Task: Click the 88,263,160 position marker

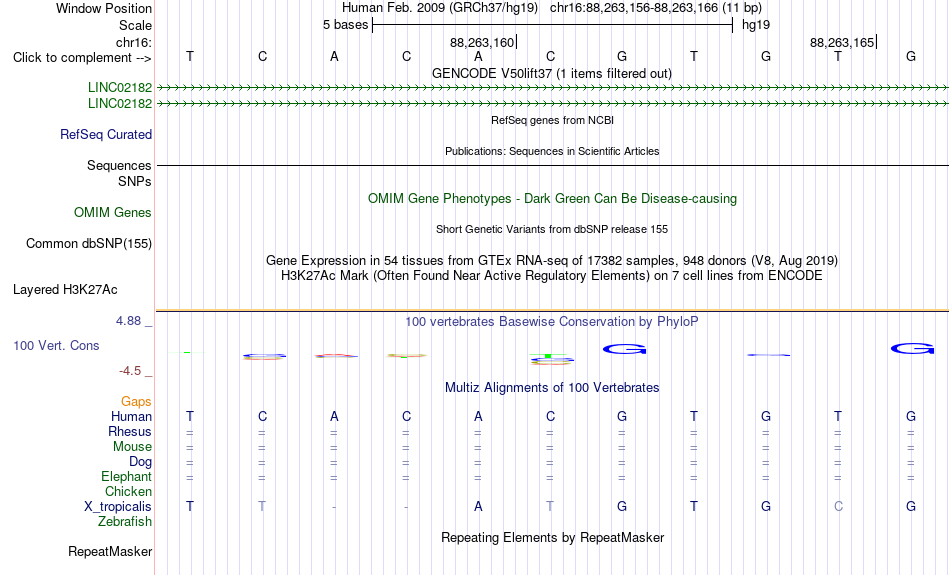Action: (483, 42)
